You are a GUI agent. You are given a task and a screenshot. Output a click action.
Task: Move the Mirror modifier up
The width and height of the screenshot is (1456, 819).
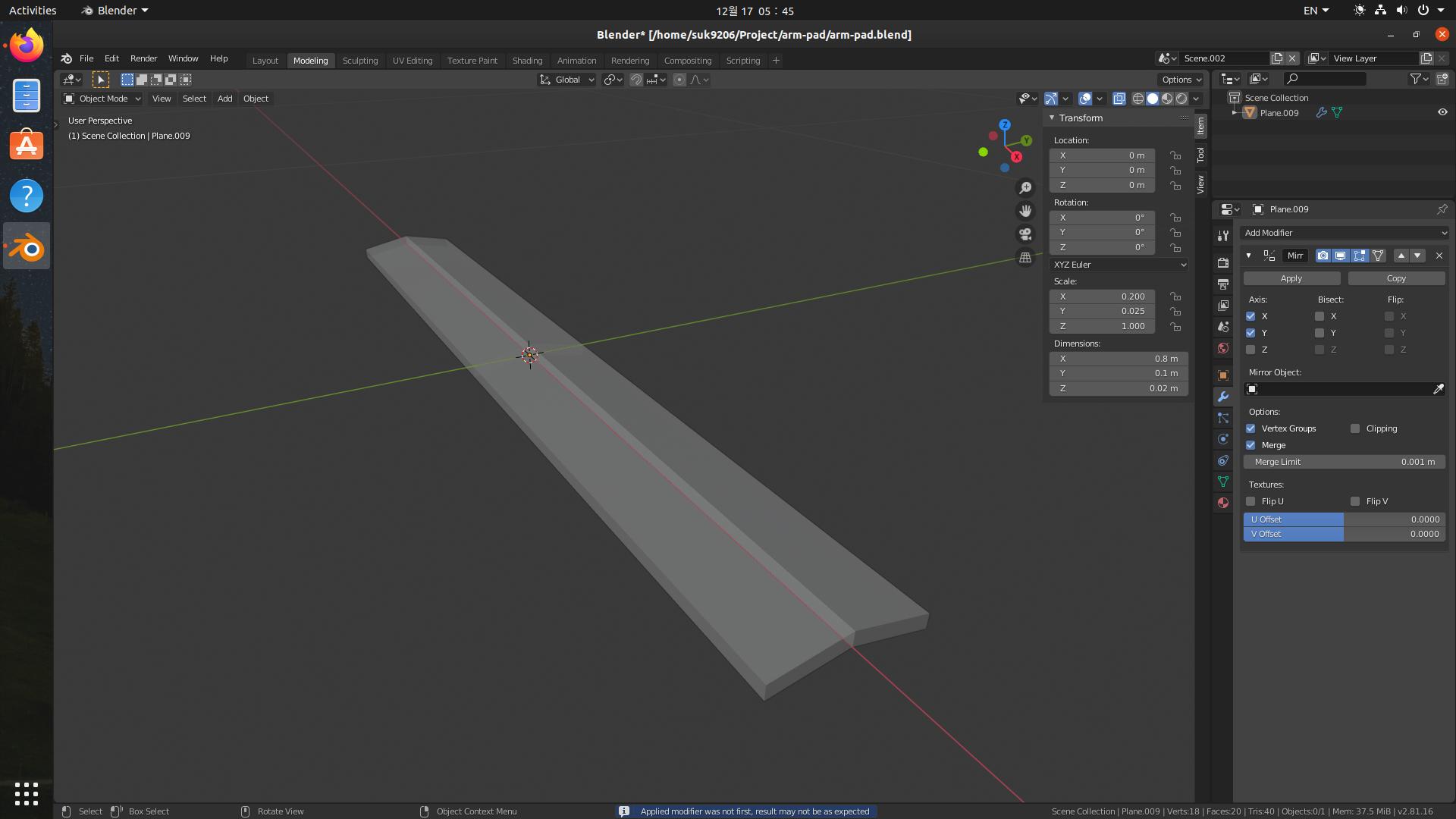pos(1401,256)
